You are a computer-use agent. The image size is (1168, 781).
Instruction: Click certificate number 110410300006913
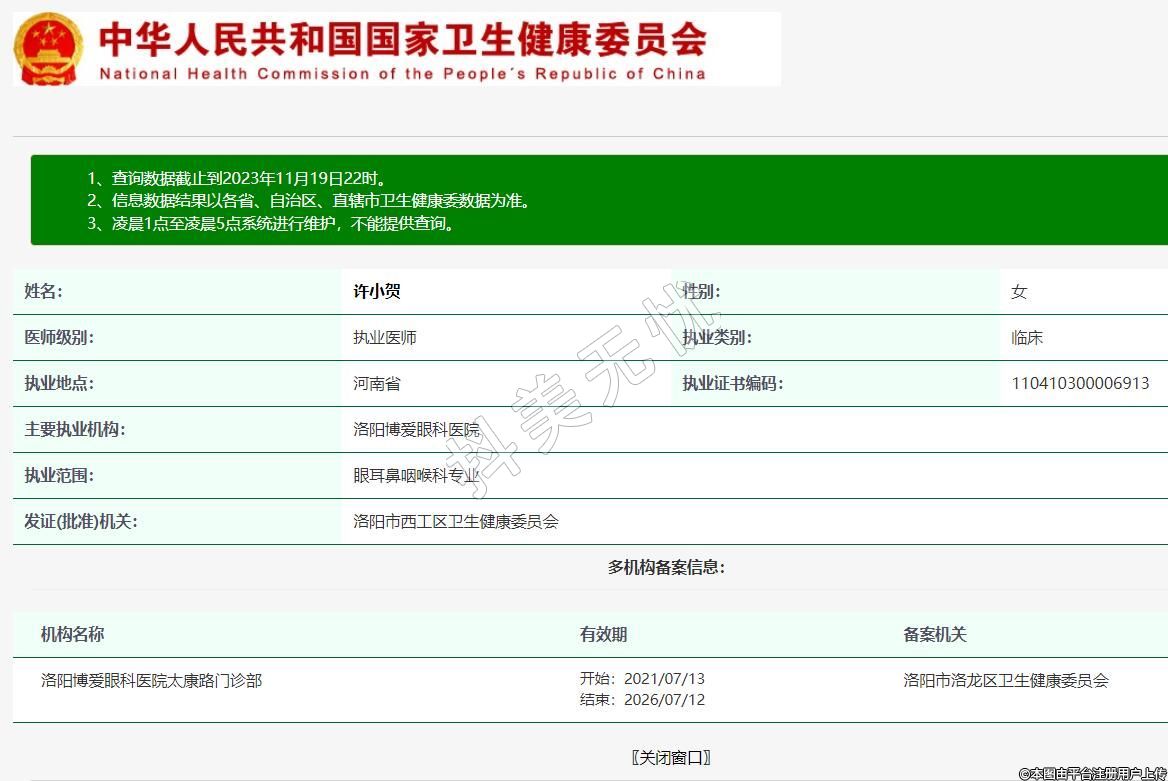coord(1080,383)
